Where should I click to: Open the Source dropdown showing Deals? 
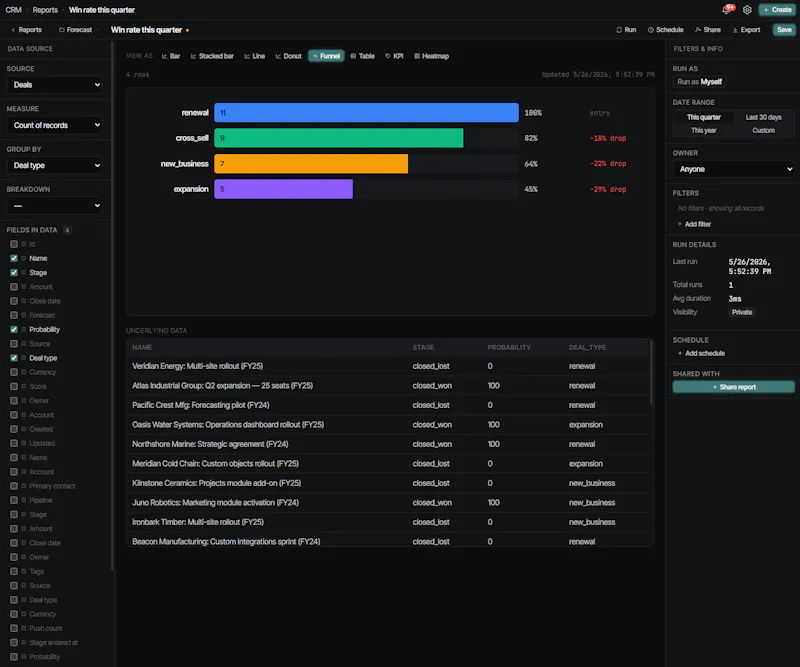click(x=55, y=85)
